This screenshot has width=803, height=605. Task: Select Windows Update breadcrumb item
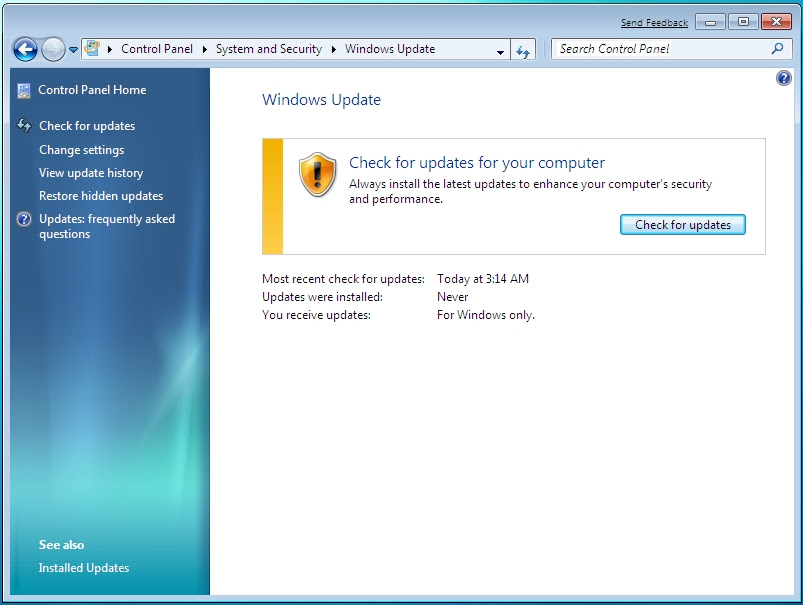tap(390, 49)
